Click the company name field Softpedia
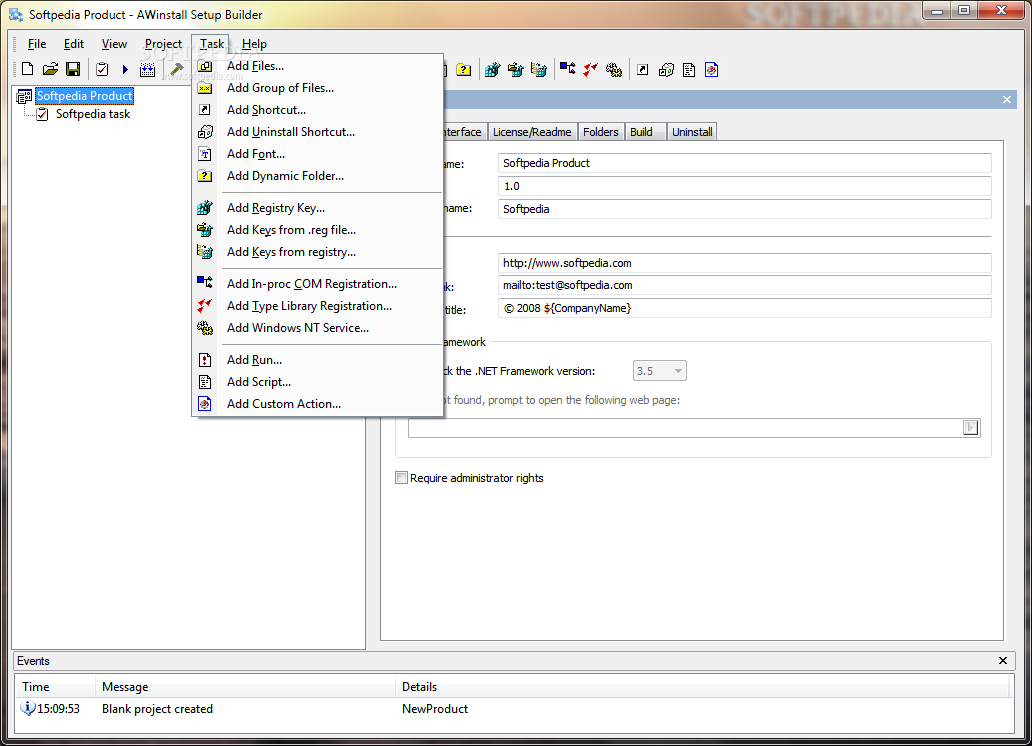The width and height of the screenshot is (1032, 746). [744, 209]
